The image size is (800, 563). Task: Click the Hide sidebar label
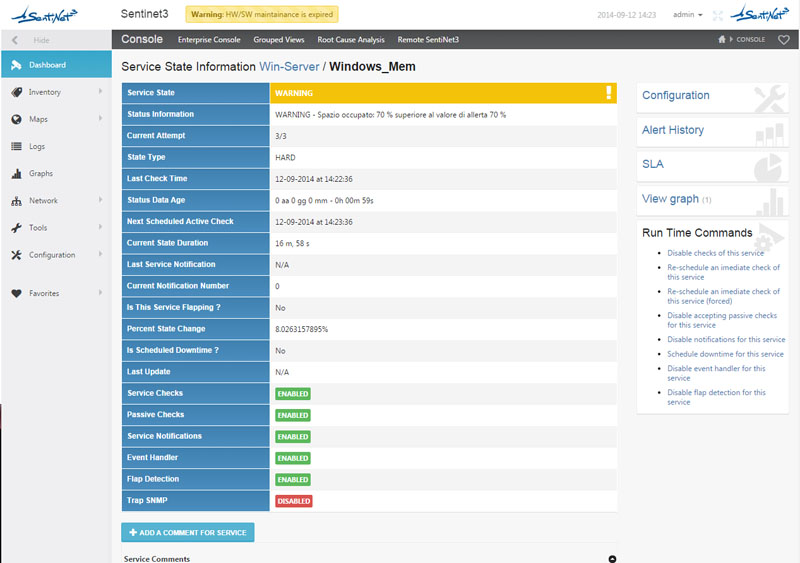41,40
